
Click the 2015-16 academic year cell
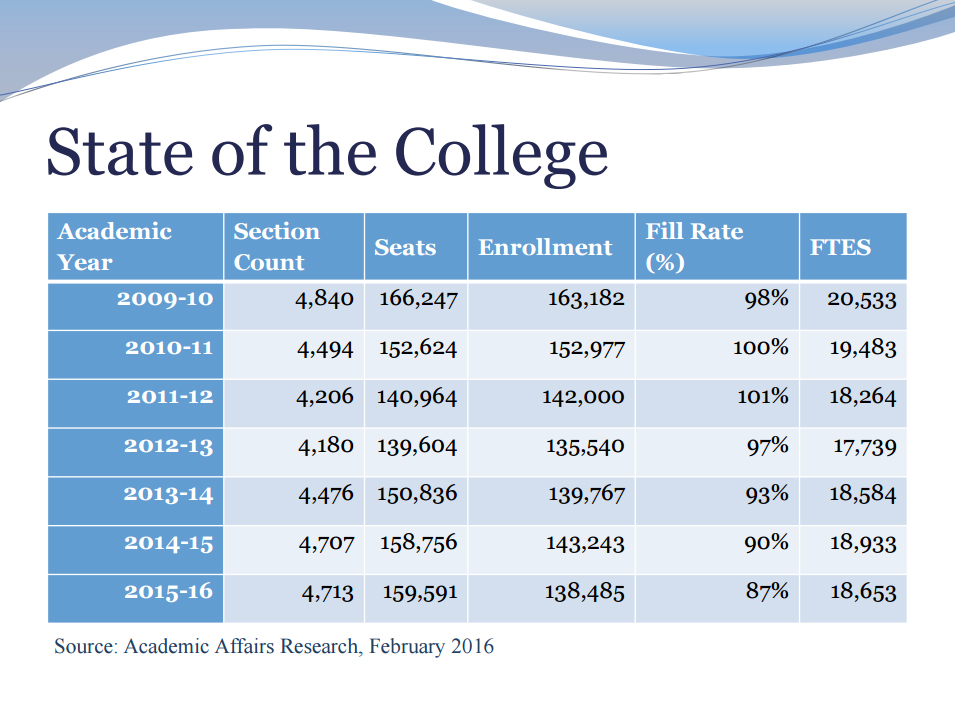pyautogui.click(x=136, y=599)
